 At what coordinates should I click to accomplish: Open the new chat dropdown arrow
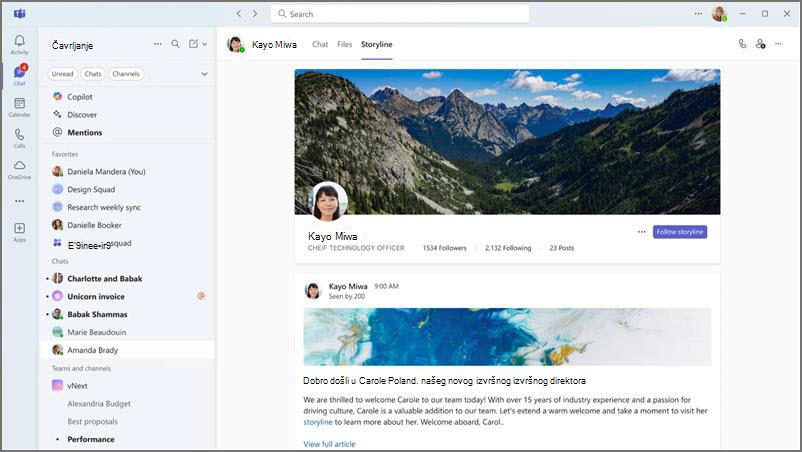[205, 44]
